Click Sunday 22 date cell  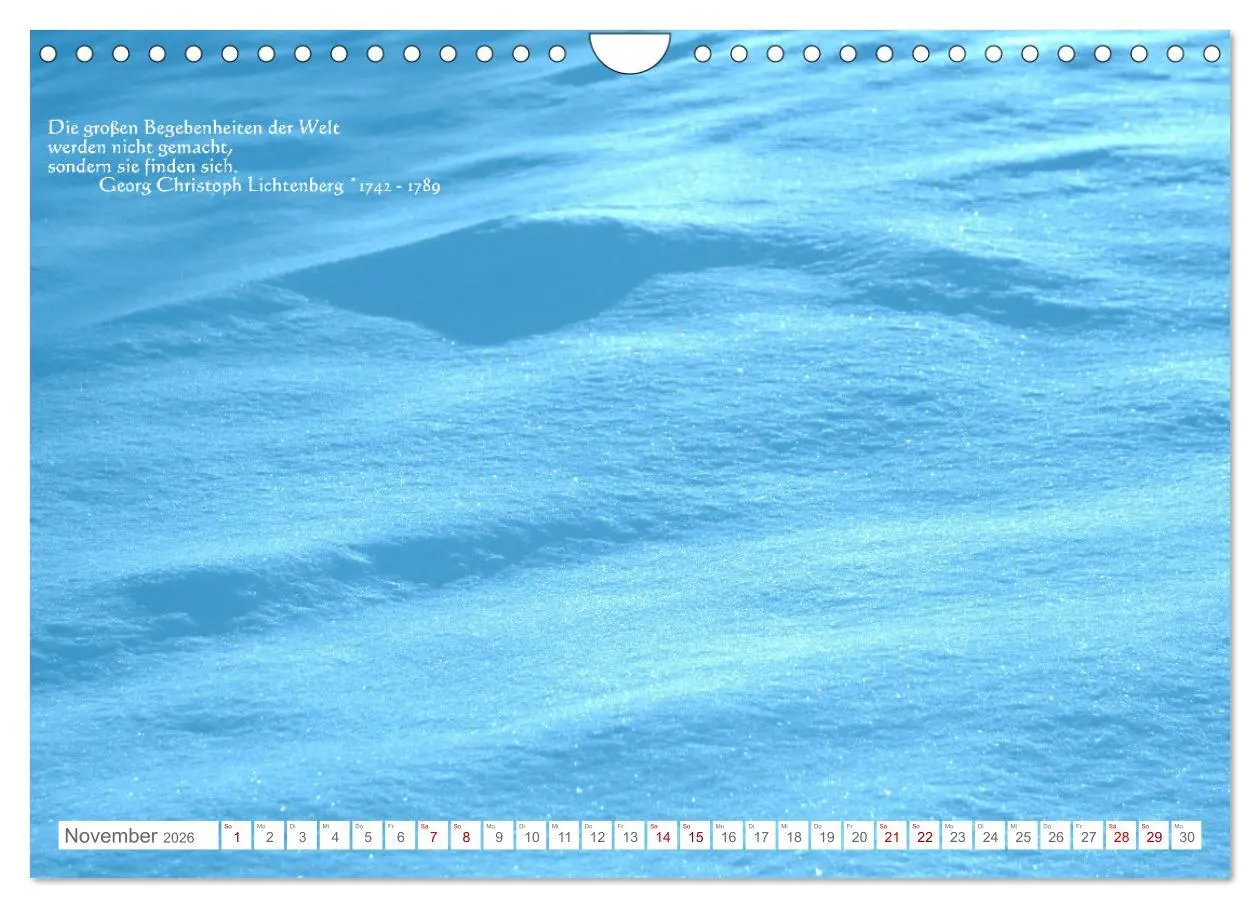click(x=924, y=836)
